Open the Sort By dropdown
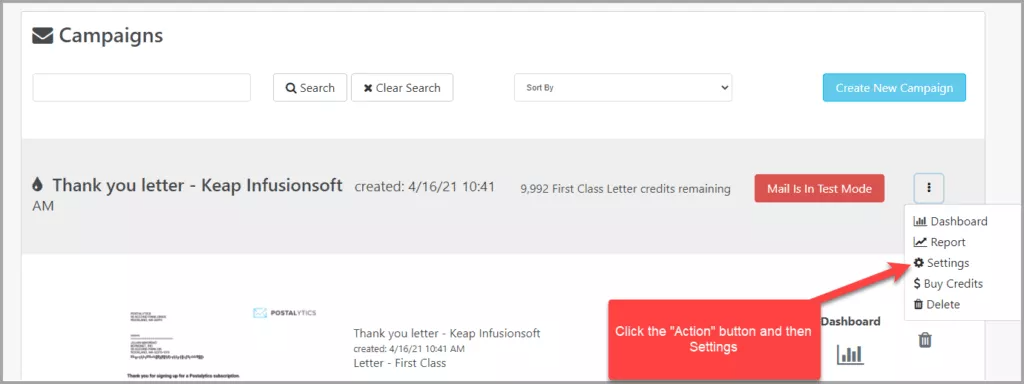The width and height of the screenshot is (1024, 384). pos(623,88)
